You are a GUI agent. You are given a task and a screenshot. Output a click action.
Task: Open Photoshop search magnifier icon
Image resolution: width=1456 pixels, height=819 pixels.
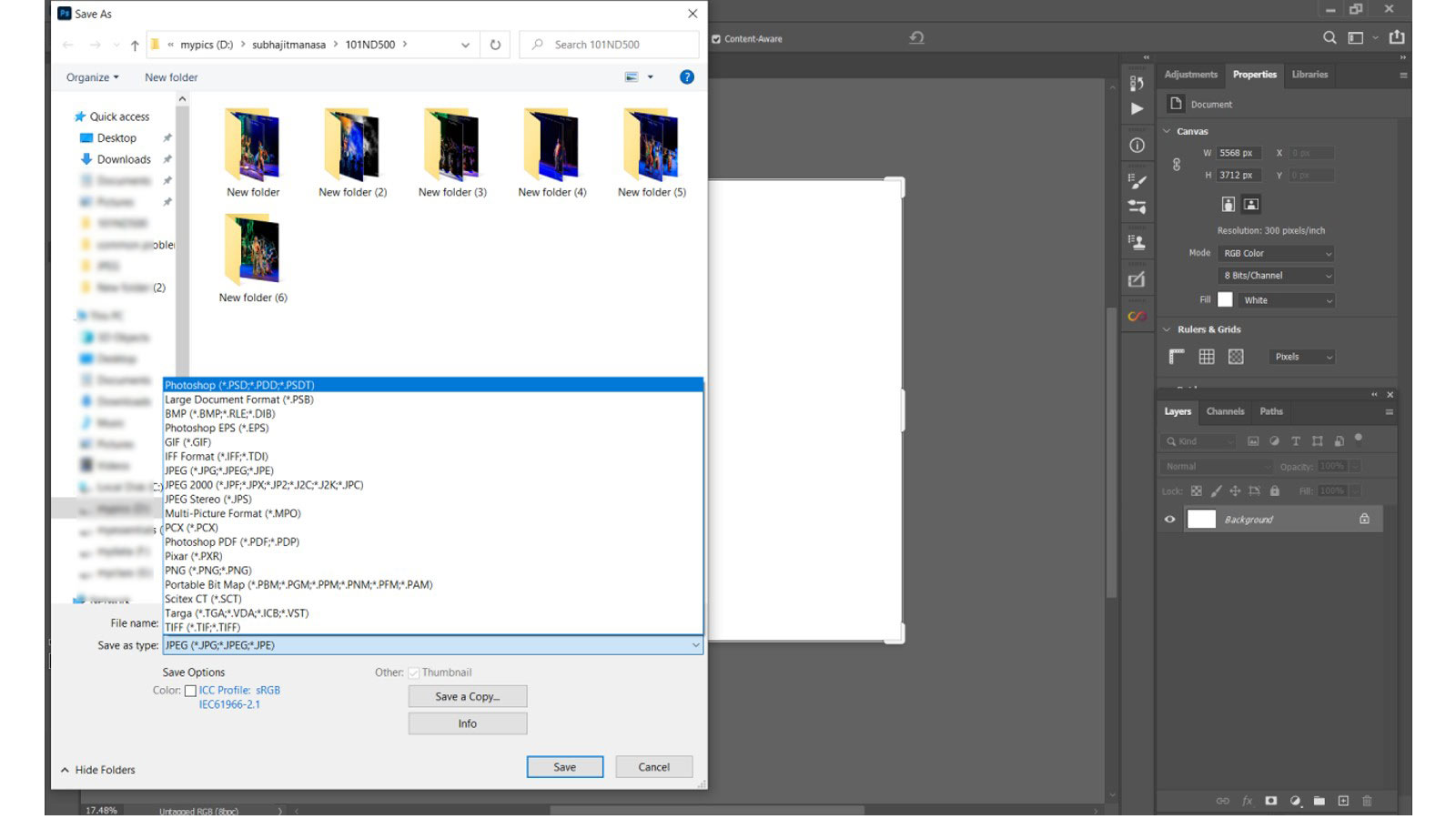coord(1330,38)
